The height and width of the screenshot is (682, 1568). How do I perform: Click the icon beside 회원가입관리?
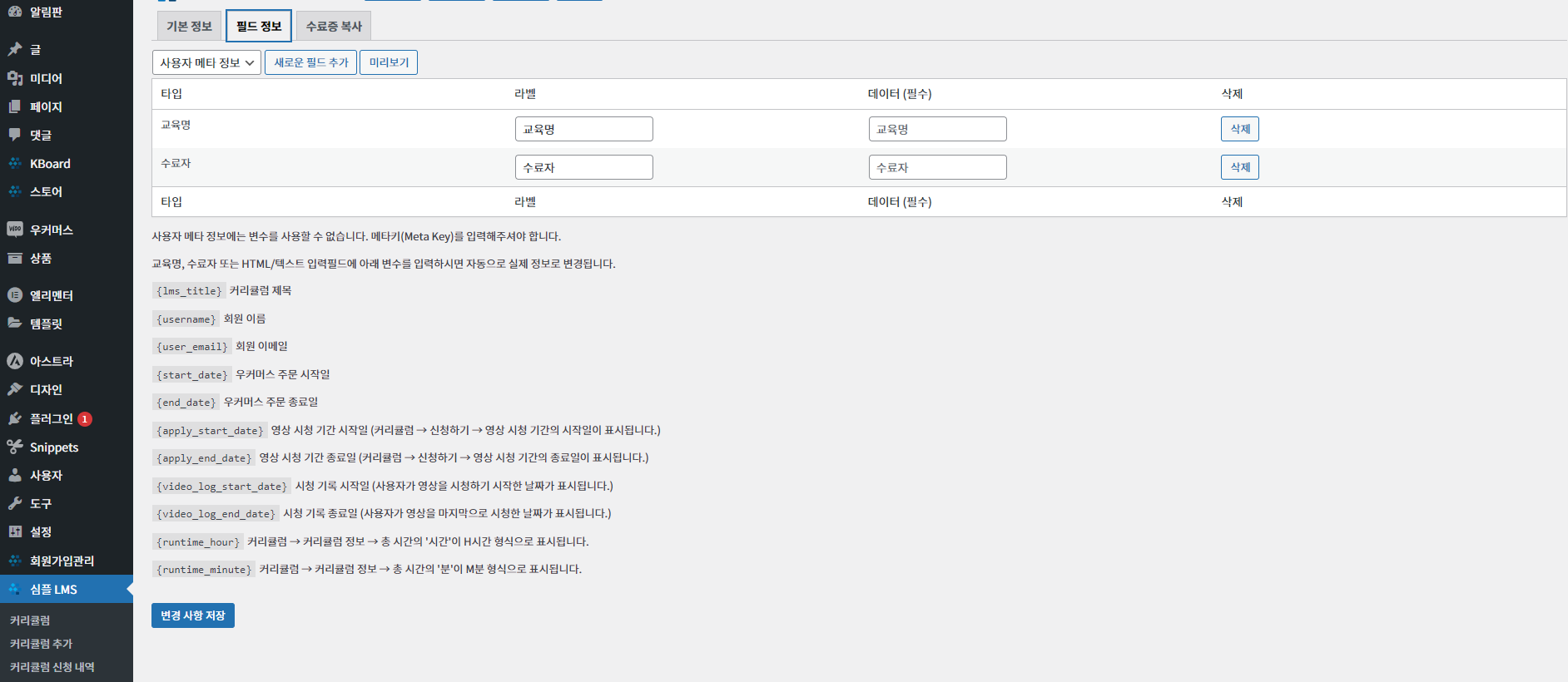(x=15, y=561)
